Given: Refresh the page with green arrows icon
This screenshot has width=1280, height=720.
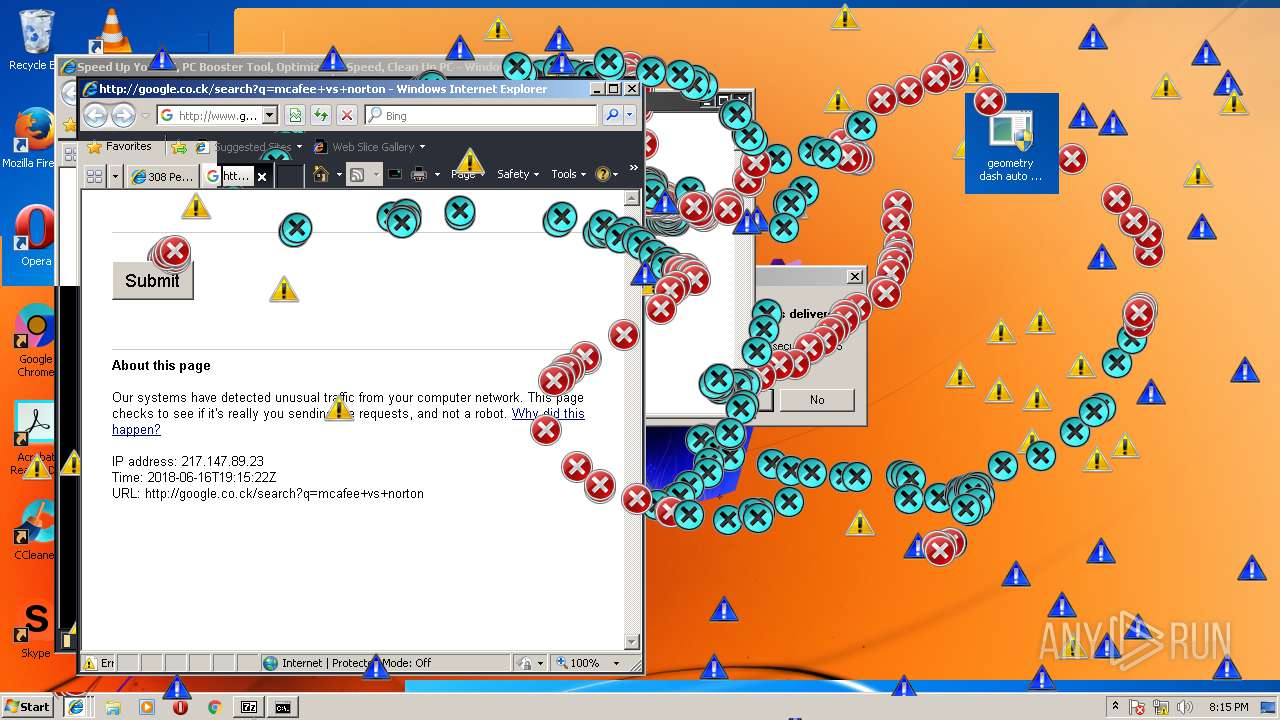Looking at the screenshot, I should pyautogui.click(x=320, y=116).
